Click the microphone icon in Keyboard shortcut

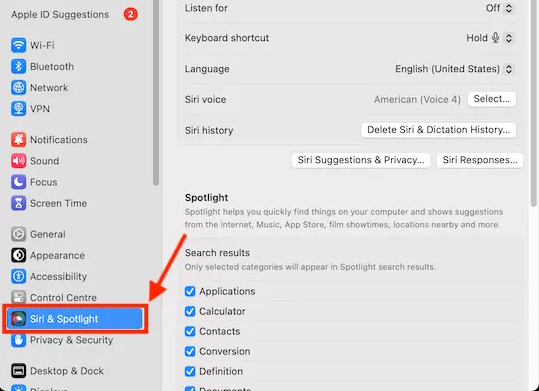point(495,37)
